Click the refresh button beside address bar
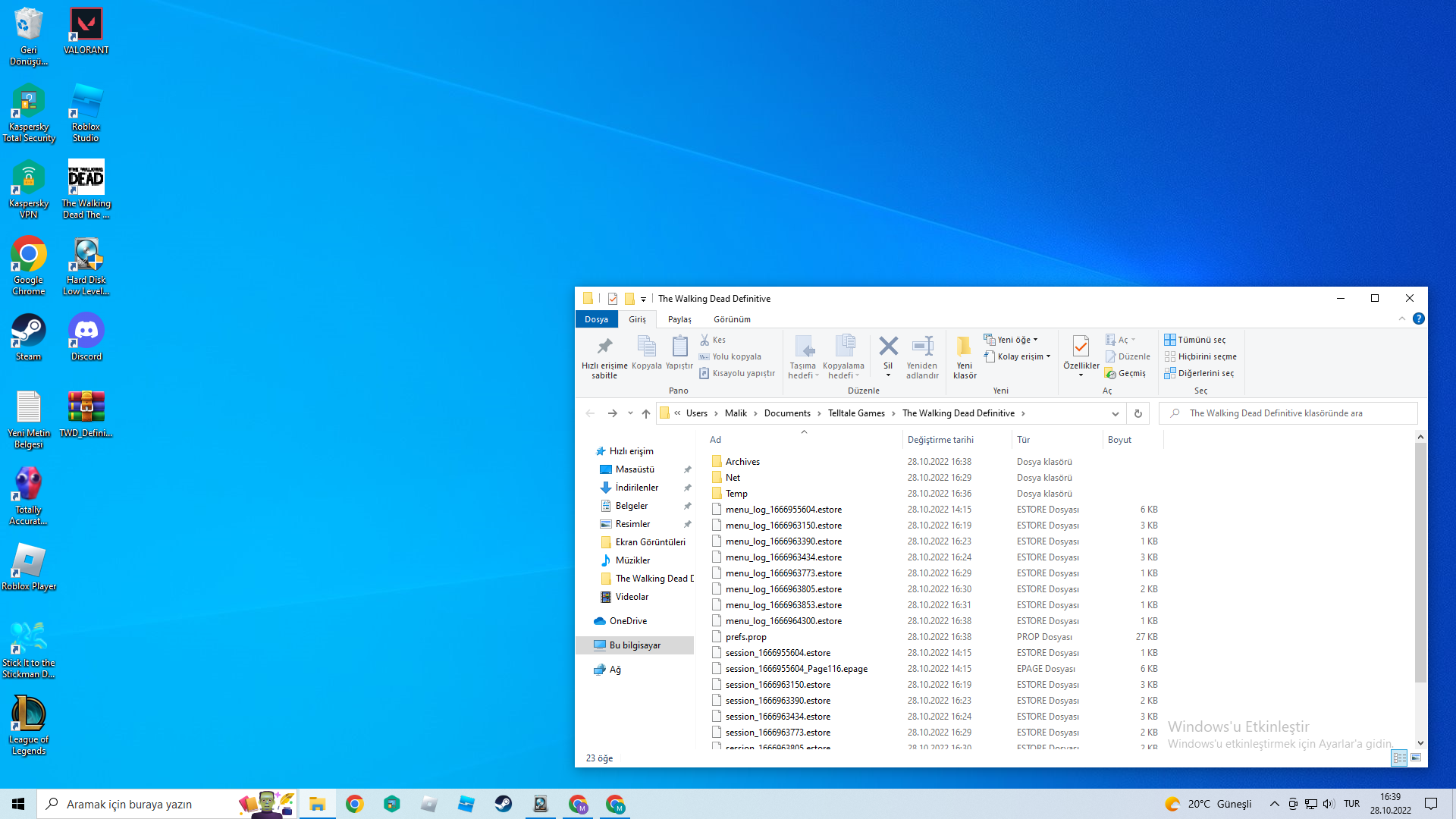Screen dimensions: 1456x819 coord(1137,413)
